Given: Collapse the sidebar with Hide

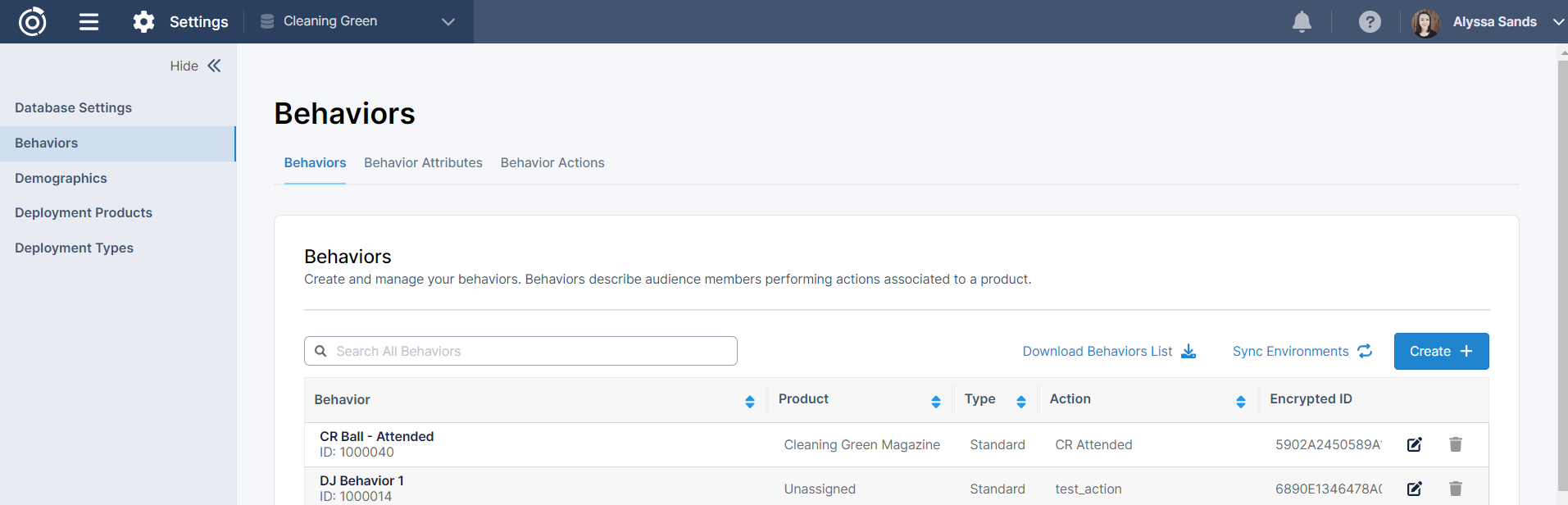Looking at the screenshot, I should 195,66.
